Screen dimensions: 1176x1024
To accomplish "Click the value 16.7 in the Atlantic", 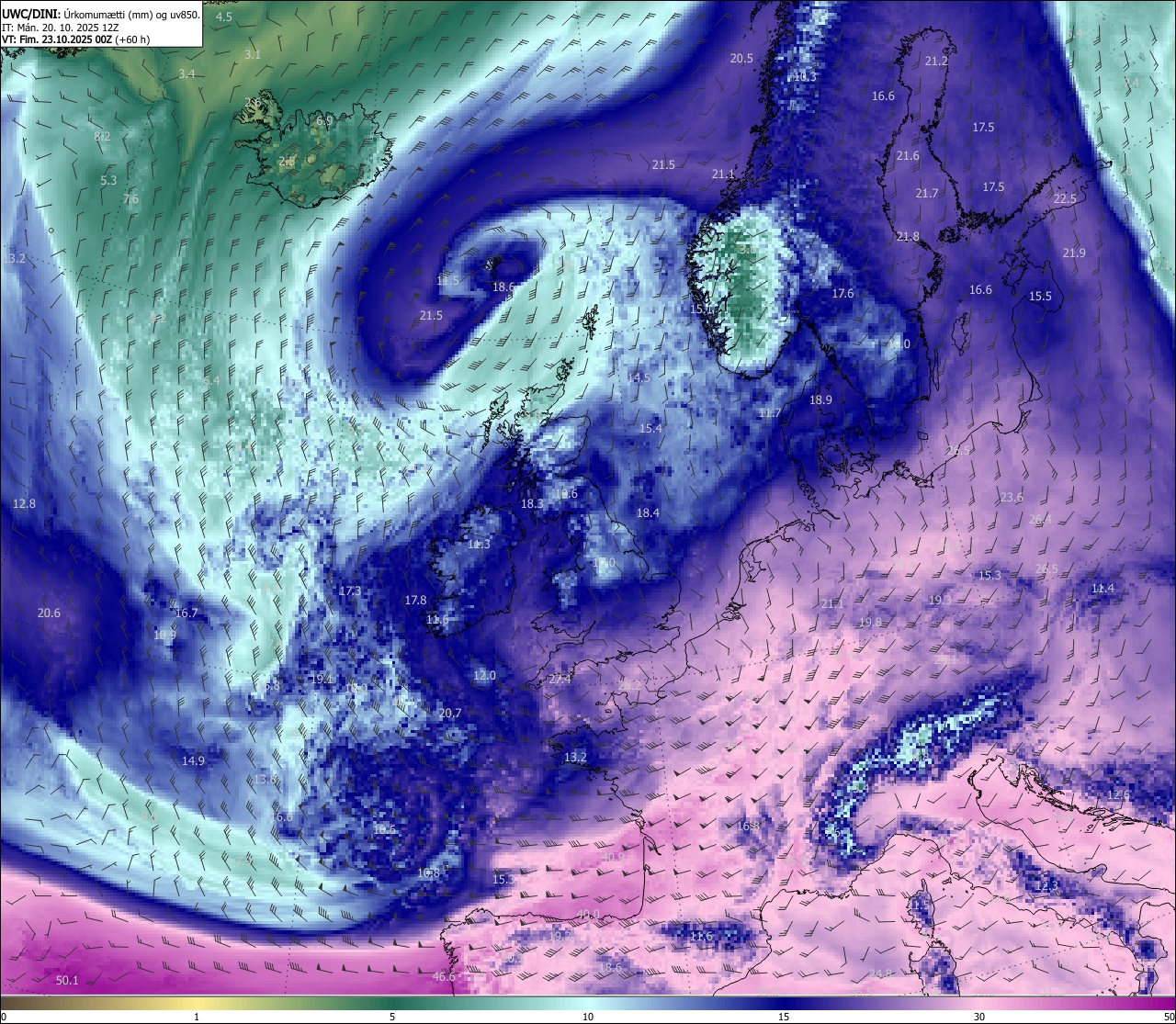I will (187, 613).
